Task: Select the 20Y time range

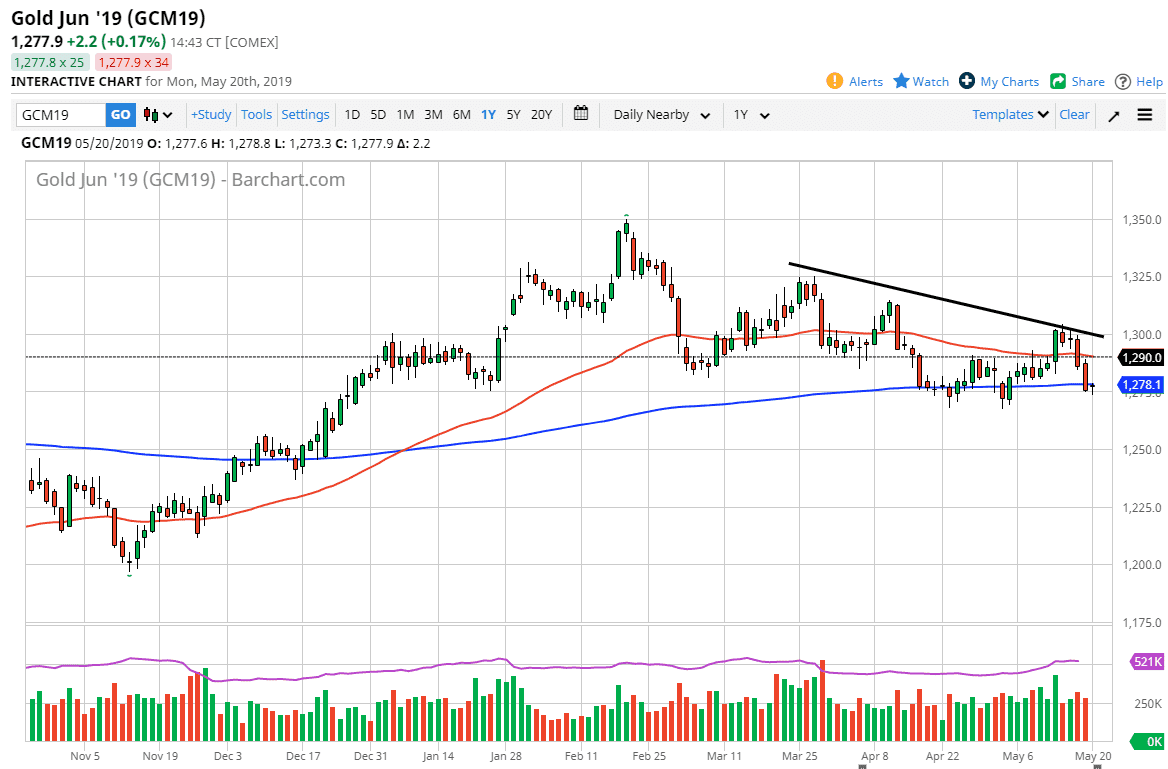Action: coord(541,115)
